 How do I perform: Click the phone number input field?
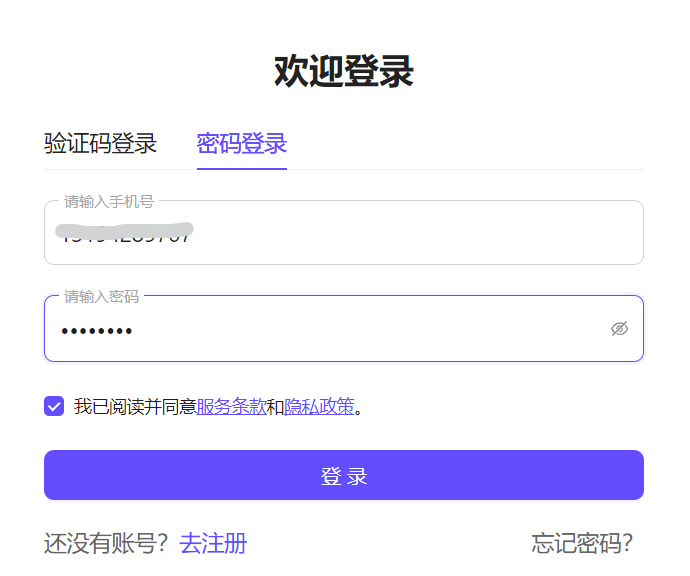(344, 233)
